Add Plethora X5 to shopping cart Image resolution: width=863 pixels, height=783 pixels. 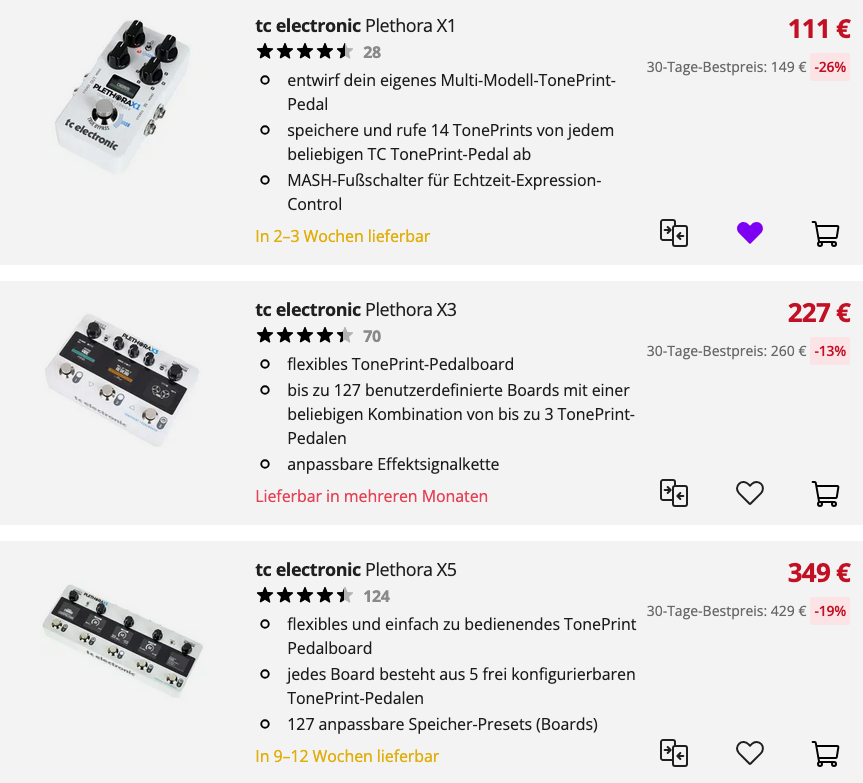tap(825, 753)
